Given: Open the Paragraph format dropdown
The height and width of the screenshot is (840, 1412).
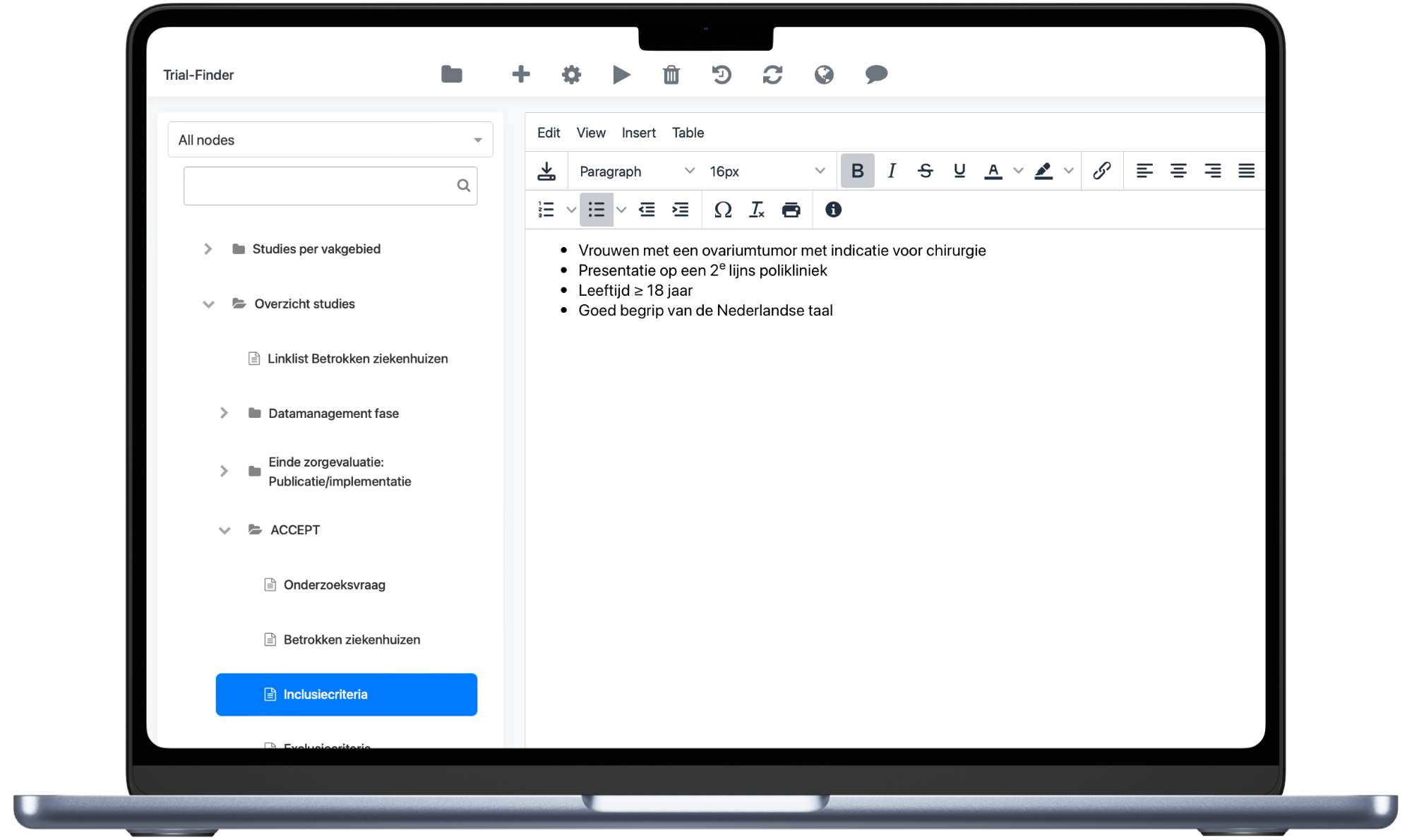Looking at the screenshot, I should point(635,171).
